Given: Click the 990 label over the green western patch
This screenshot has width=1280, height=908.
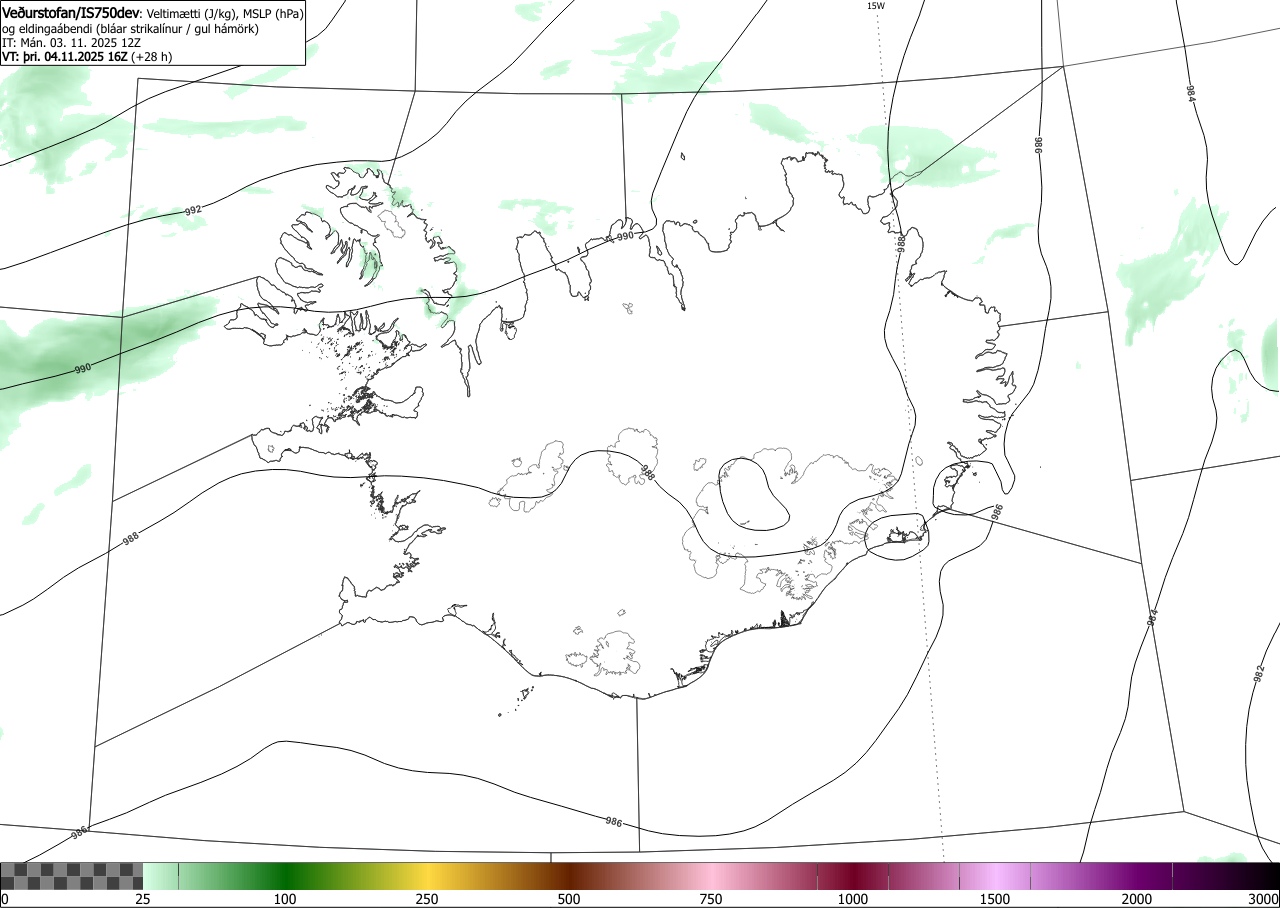Looking at the screenshot, I should pos(83,369).
